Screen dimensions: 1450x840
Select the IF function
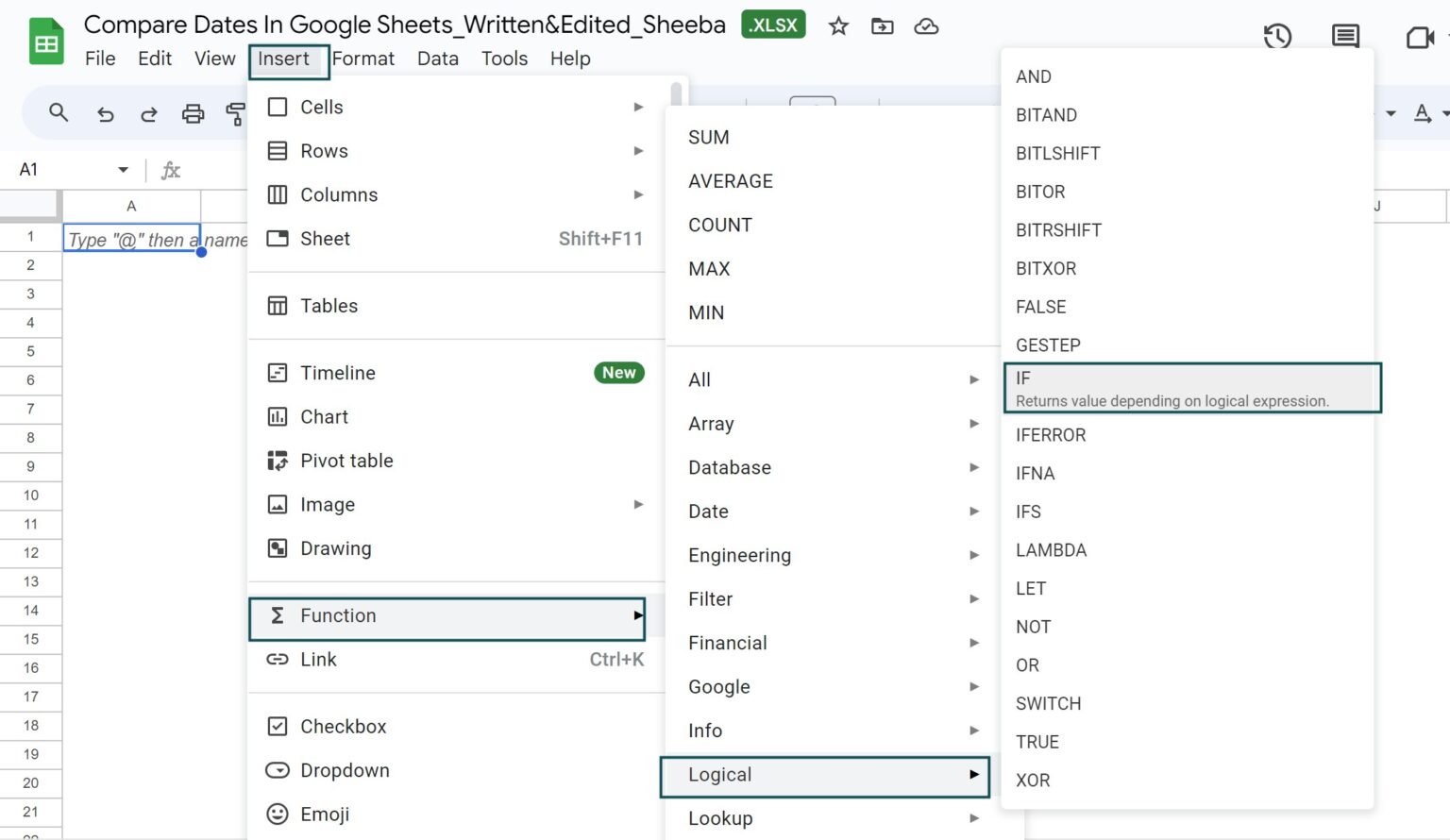pos(1192,388)
